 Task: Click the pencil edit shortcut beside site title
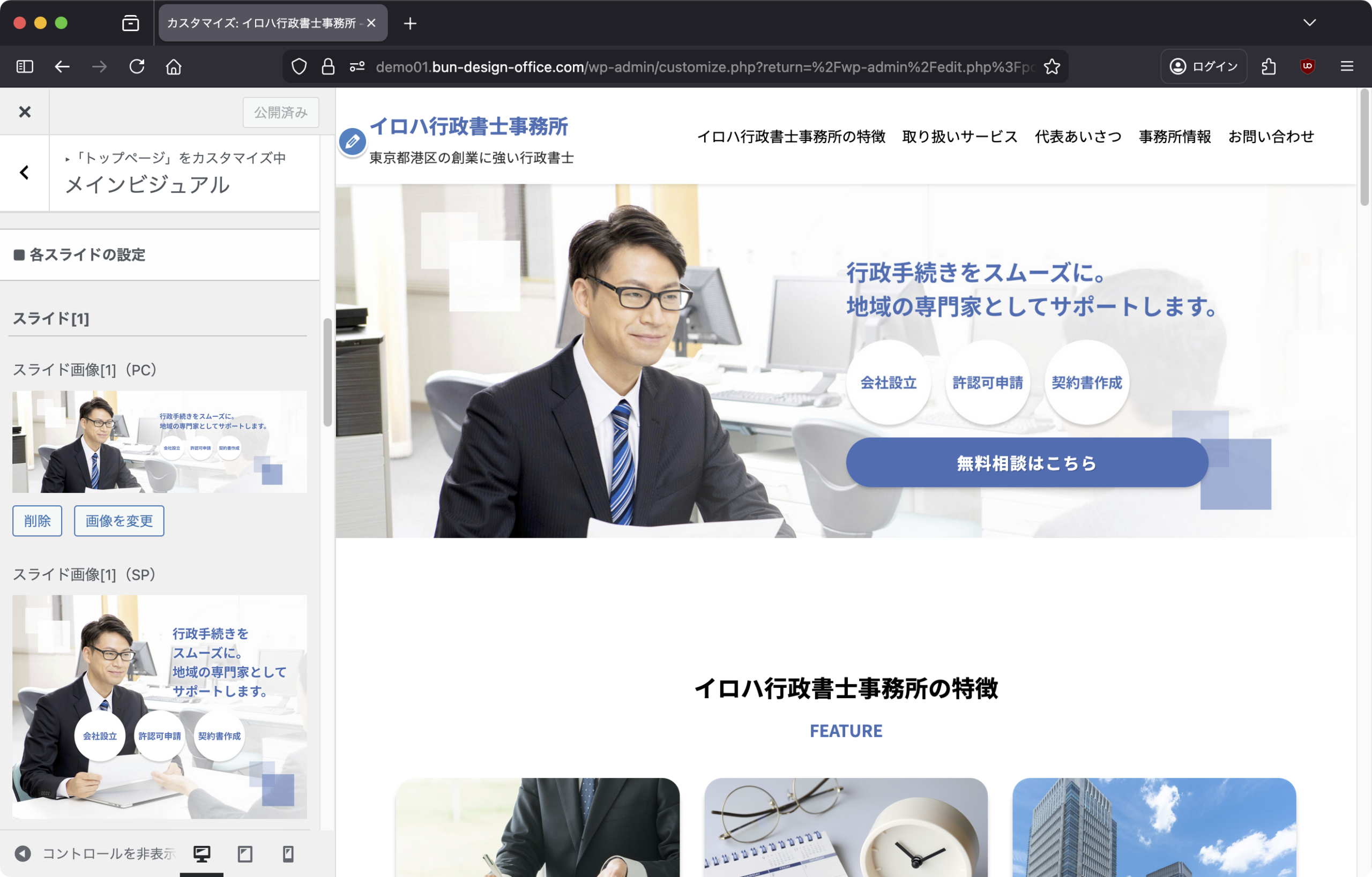[x=352, y=141]
